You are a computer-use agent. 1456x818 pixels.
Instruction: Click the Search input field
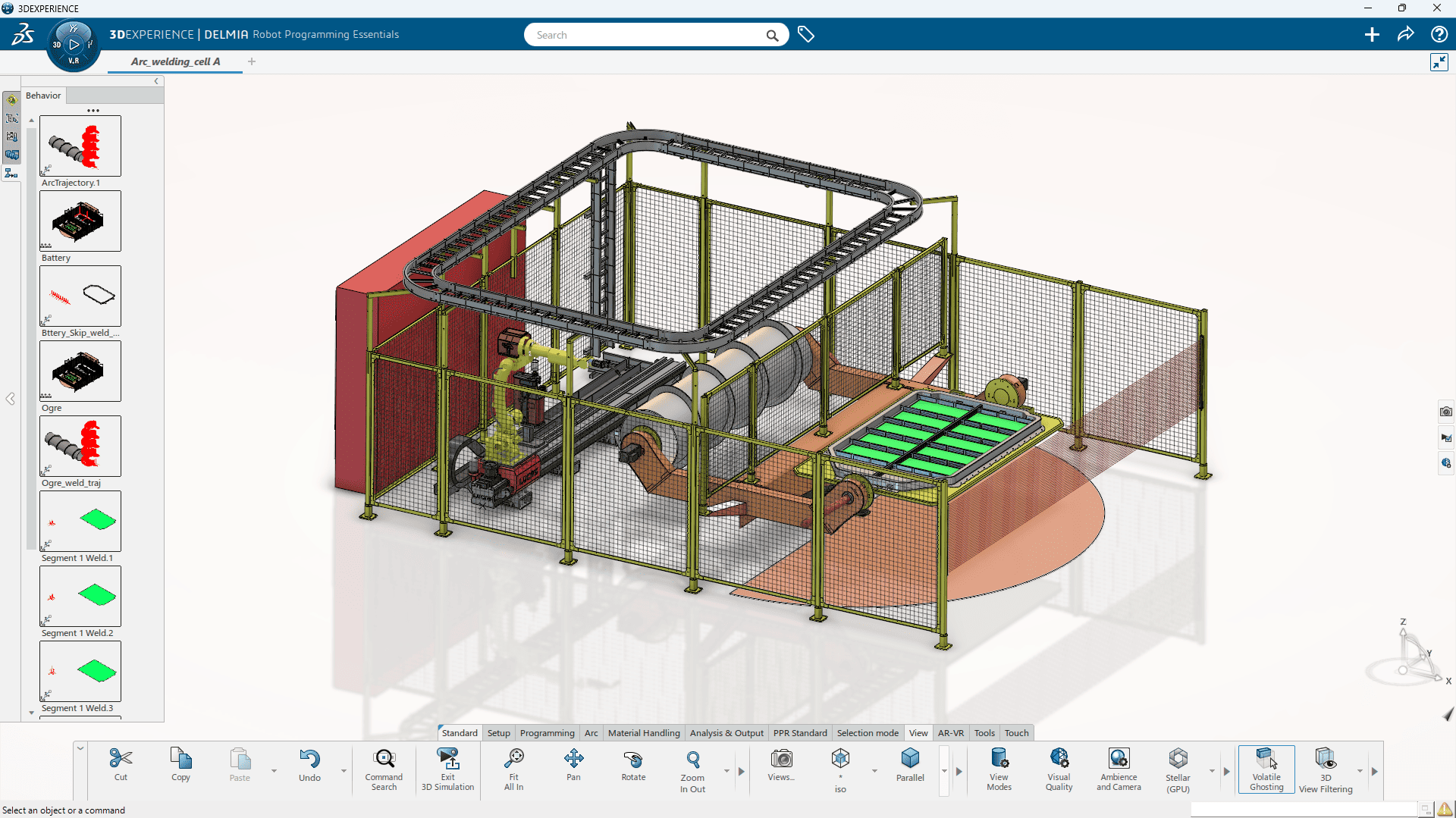click(645, 35)
